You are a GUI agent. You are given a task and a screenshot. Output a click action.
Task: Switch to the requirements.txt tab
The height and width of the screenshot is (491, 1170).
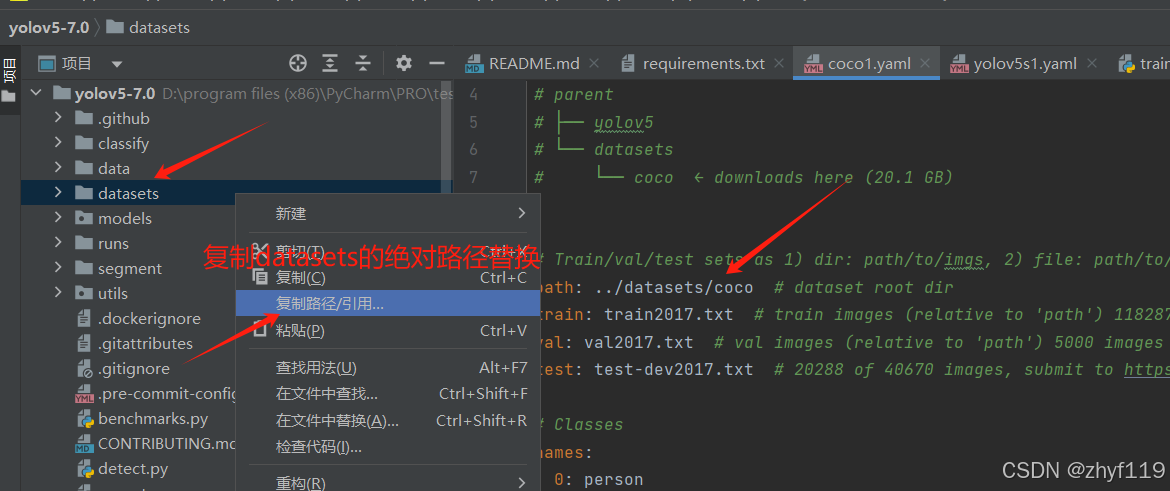tap(704, 63)
